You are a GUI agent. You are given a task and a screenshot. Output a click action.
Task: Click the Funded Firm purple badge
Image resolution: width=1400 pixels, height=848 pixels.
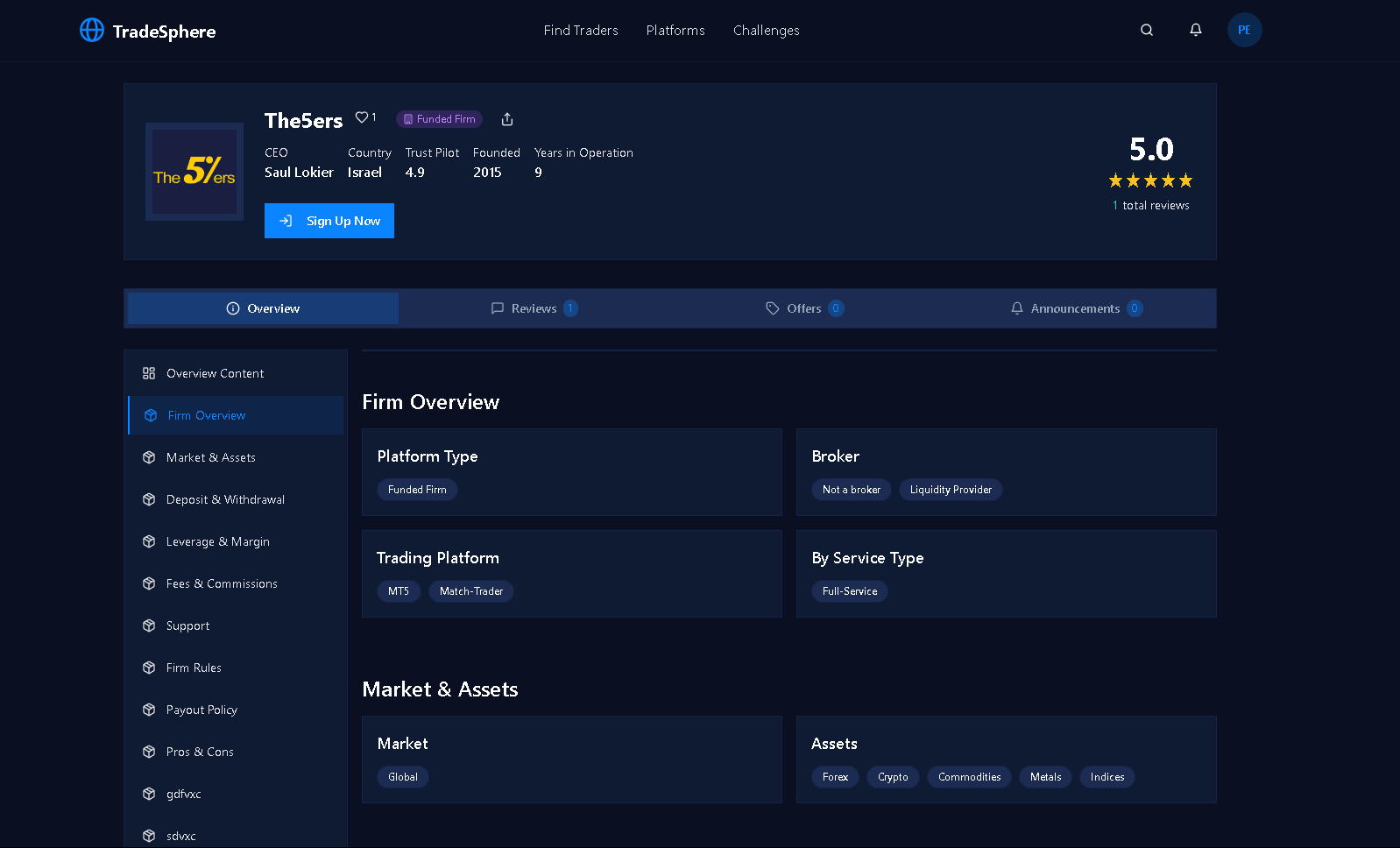tap(439, 119)
